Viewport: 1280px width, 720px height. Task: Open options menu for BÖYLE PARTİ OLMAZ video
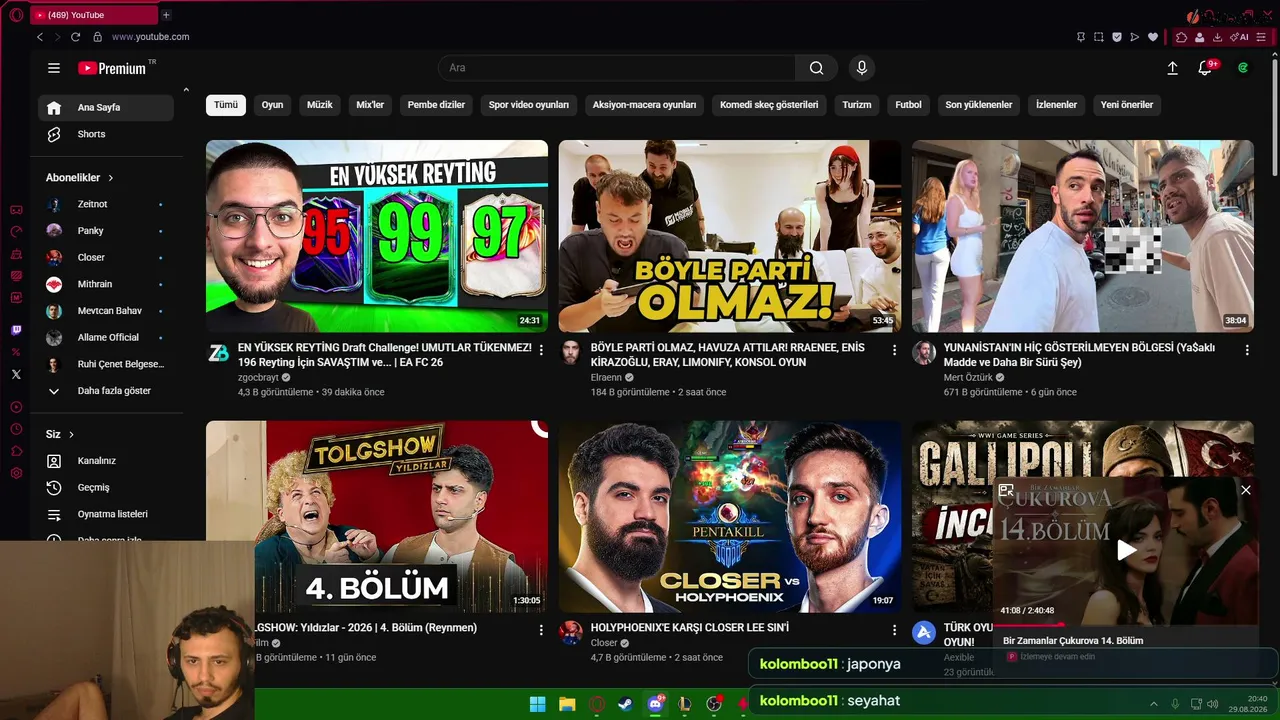point(894,350)
